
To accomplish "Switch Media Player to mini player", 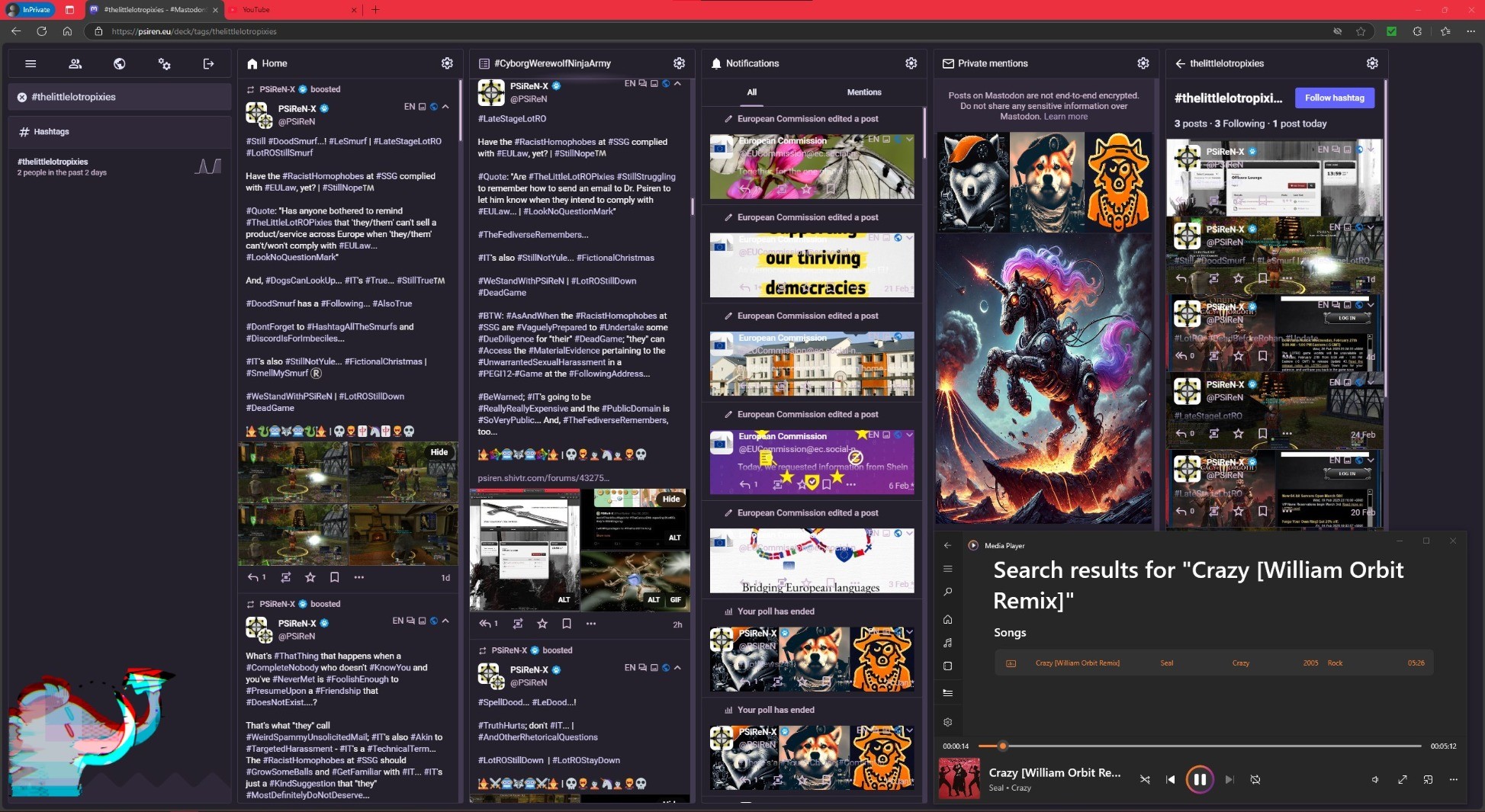I will click(1428, 779).
